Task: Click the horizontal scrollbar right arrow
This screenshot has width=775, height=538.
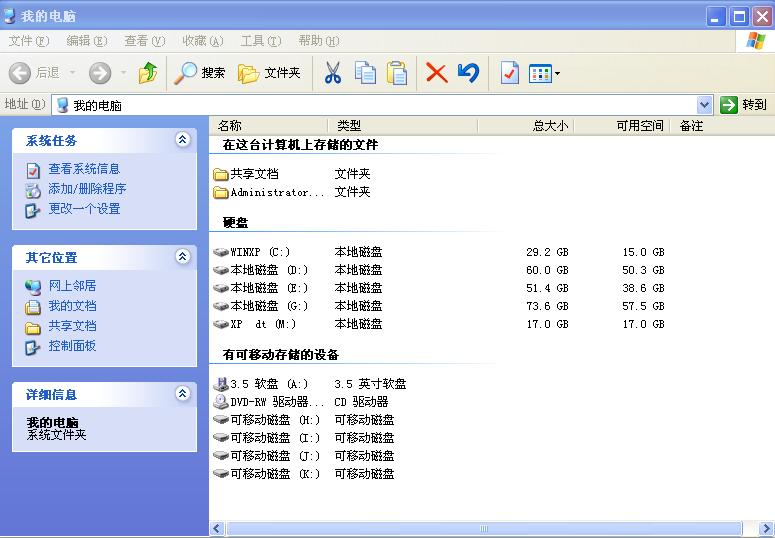Action: point(766,529)
